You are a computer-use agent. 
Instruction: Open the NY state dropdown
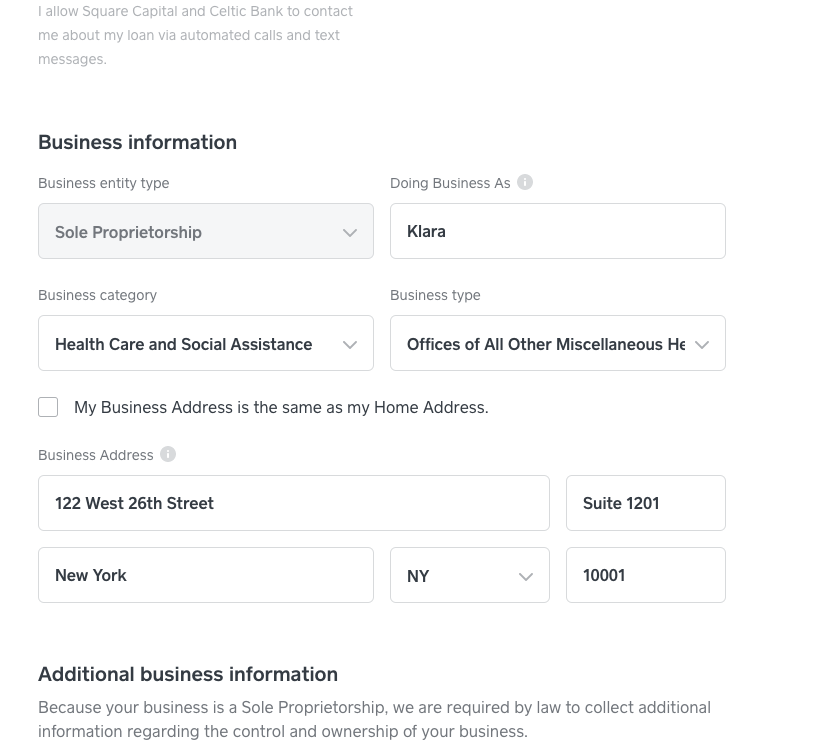click(469, 575)
